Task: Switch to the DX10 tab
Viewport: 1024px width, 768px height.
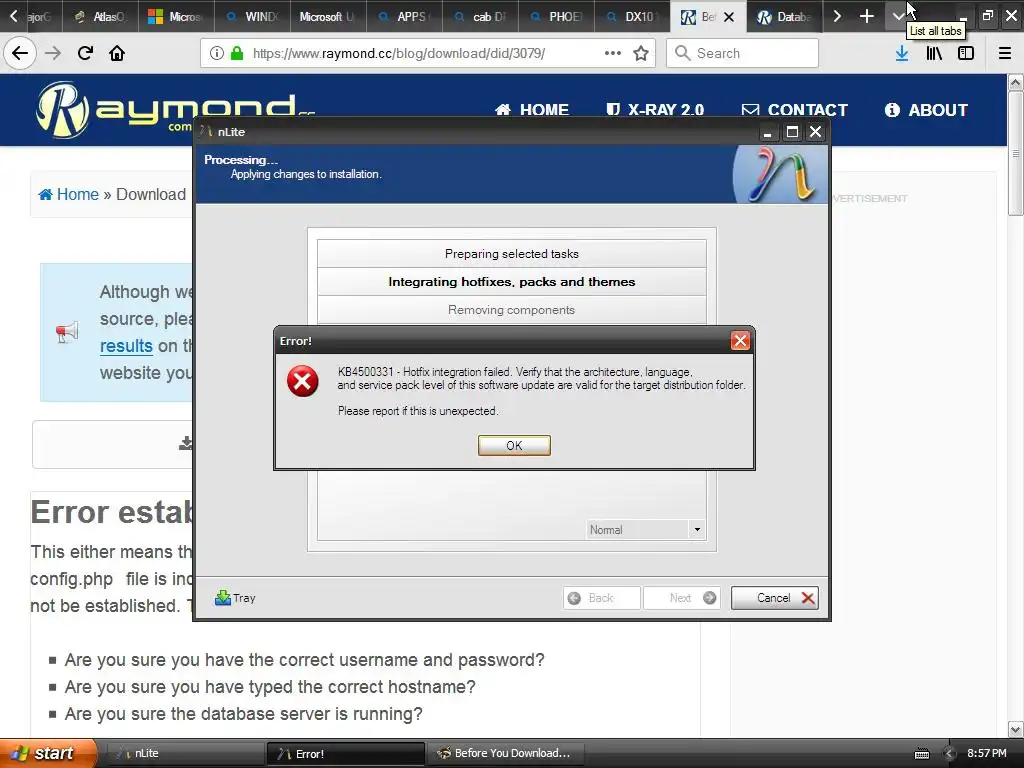Action: coord(632,16)
